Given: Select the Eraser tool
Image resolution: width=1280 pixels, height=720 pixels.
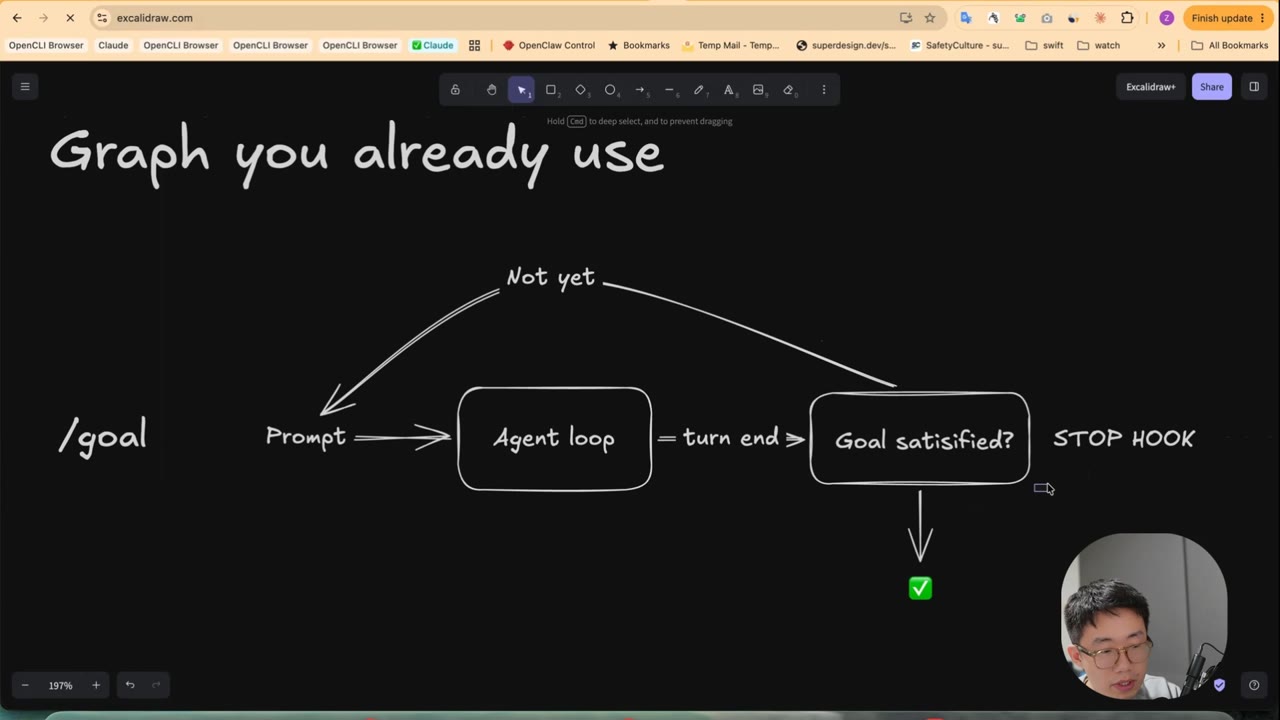Looking at the screenshot, I should click(x=788, y=89).
